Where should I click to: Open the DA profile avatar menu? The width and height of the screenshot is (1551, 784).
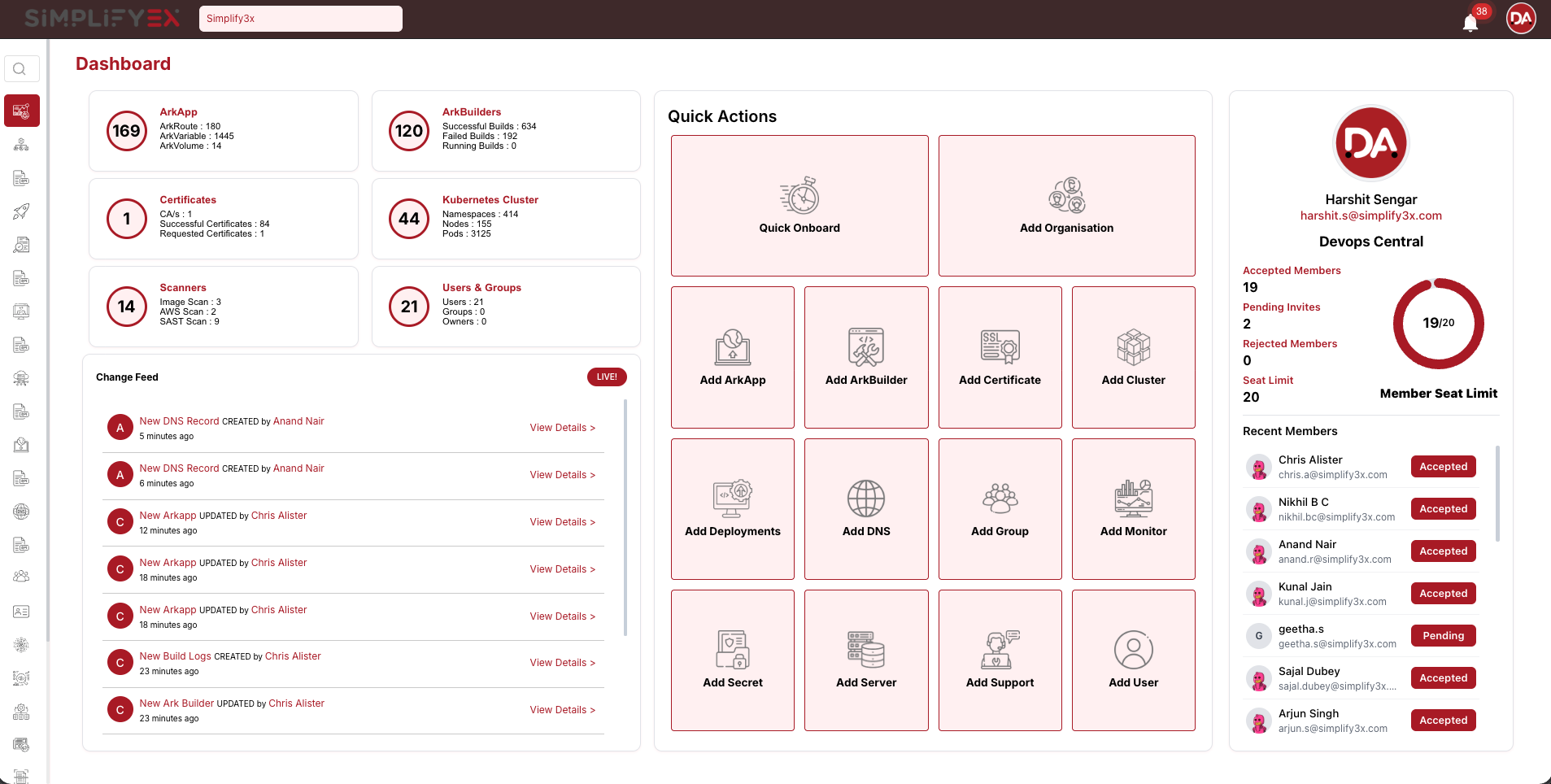pos(1520,18)
